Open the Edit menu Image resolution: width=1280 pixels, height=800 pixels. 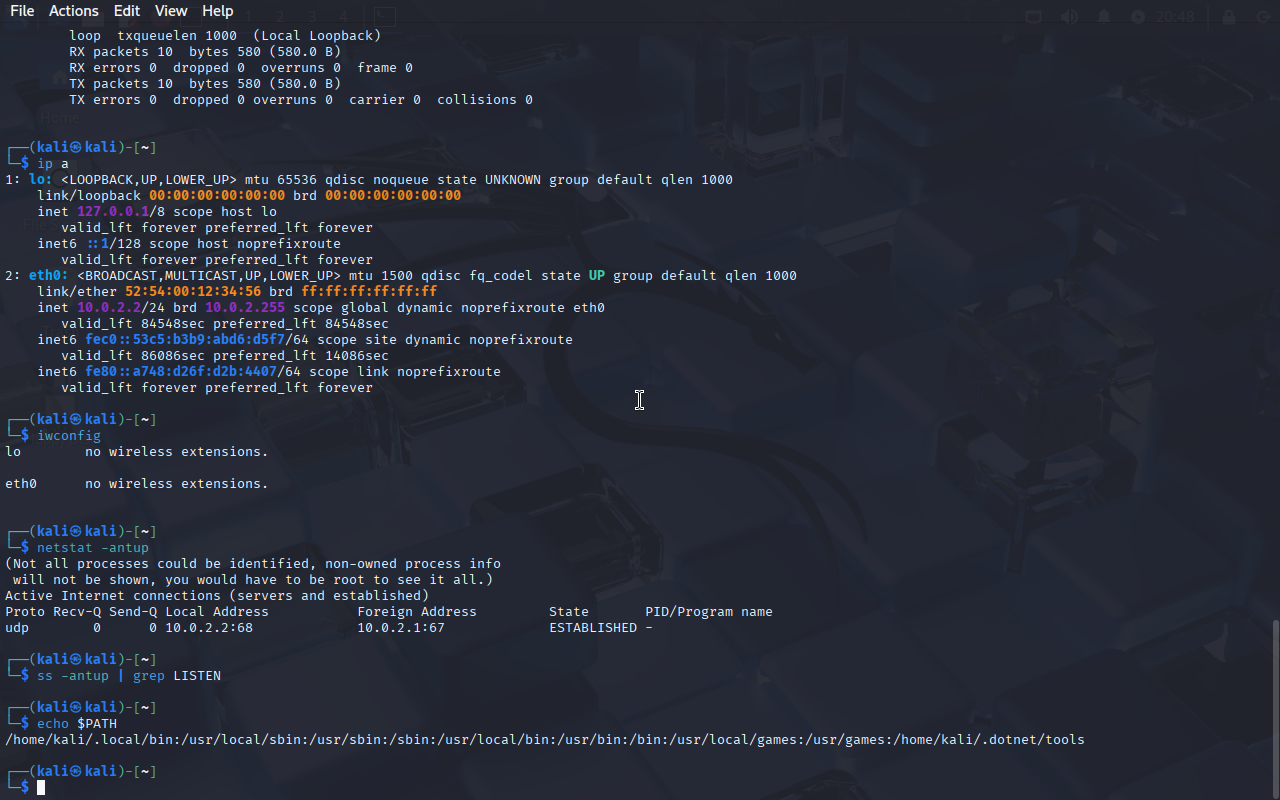[x=127, y=11]
